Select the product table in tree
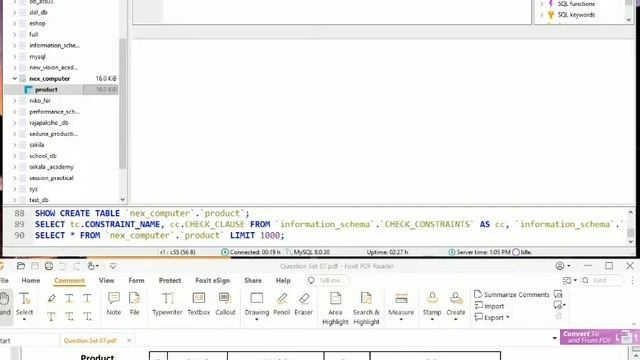640x360 pixels. pos(46,89)
